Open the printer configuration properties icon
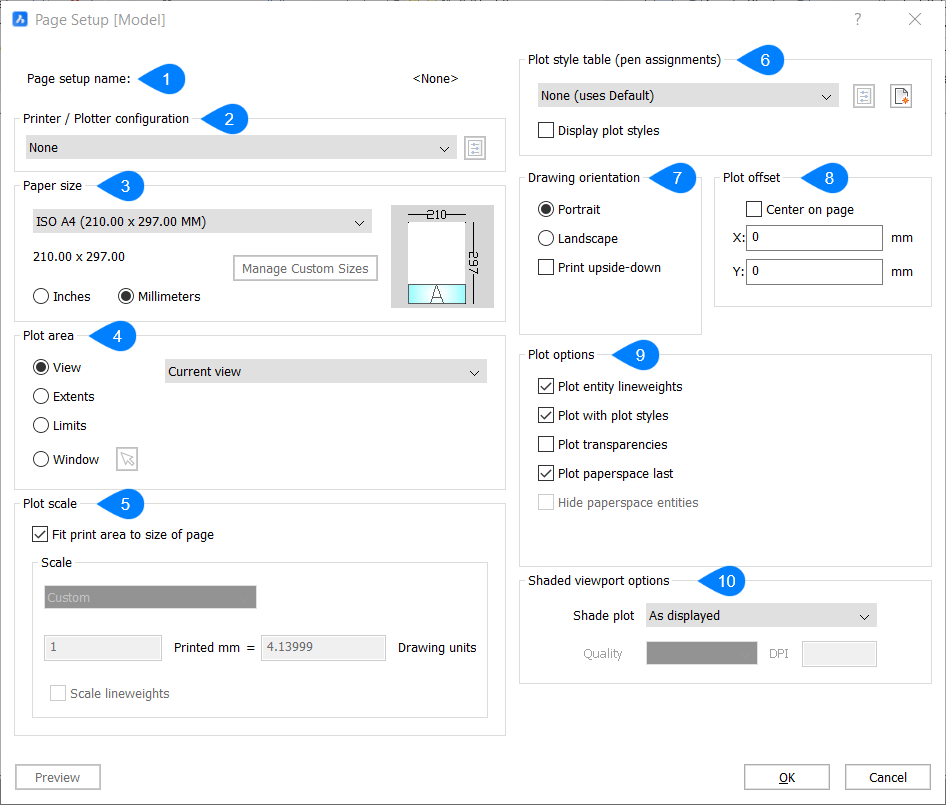Viewport: 946px width, 805px height. coord(474,147)
